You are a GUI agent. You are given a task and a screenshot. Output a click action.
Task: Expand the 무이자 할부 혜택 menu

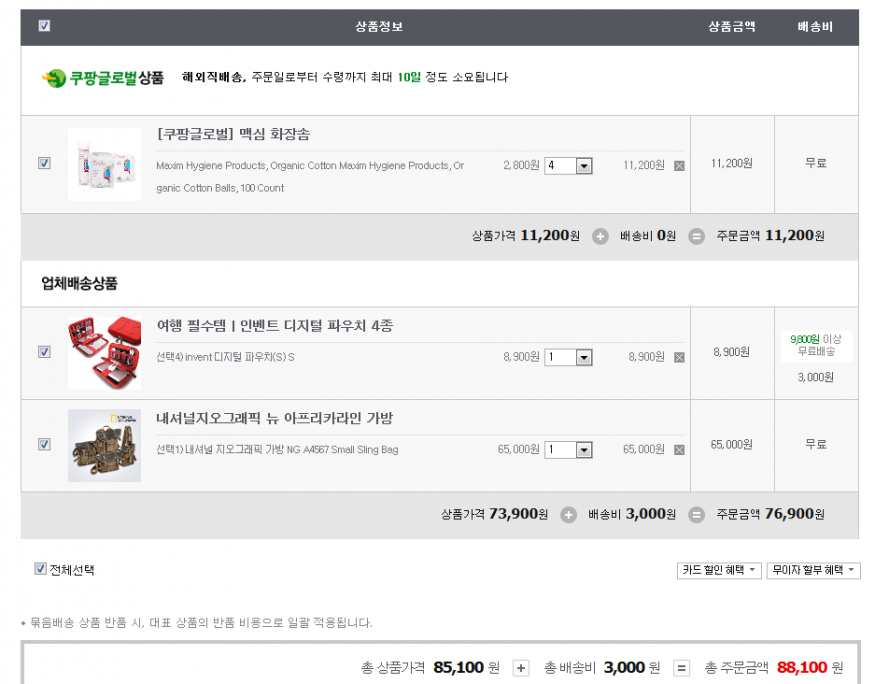[x=813, y=570]
